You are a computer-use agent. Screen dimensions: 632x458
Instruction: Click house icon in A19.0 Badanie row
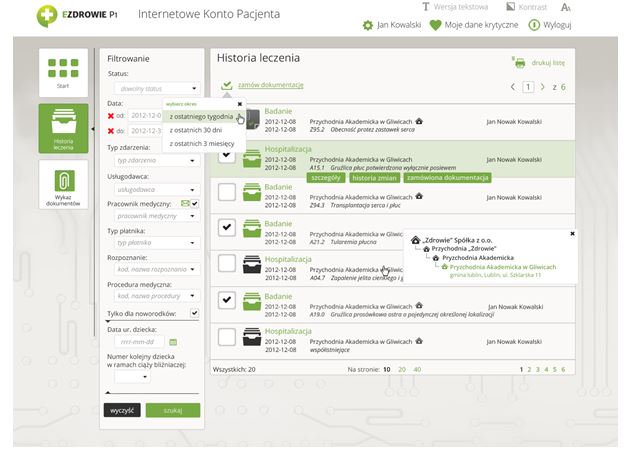(419, 306)
